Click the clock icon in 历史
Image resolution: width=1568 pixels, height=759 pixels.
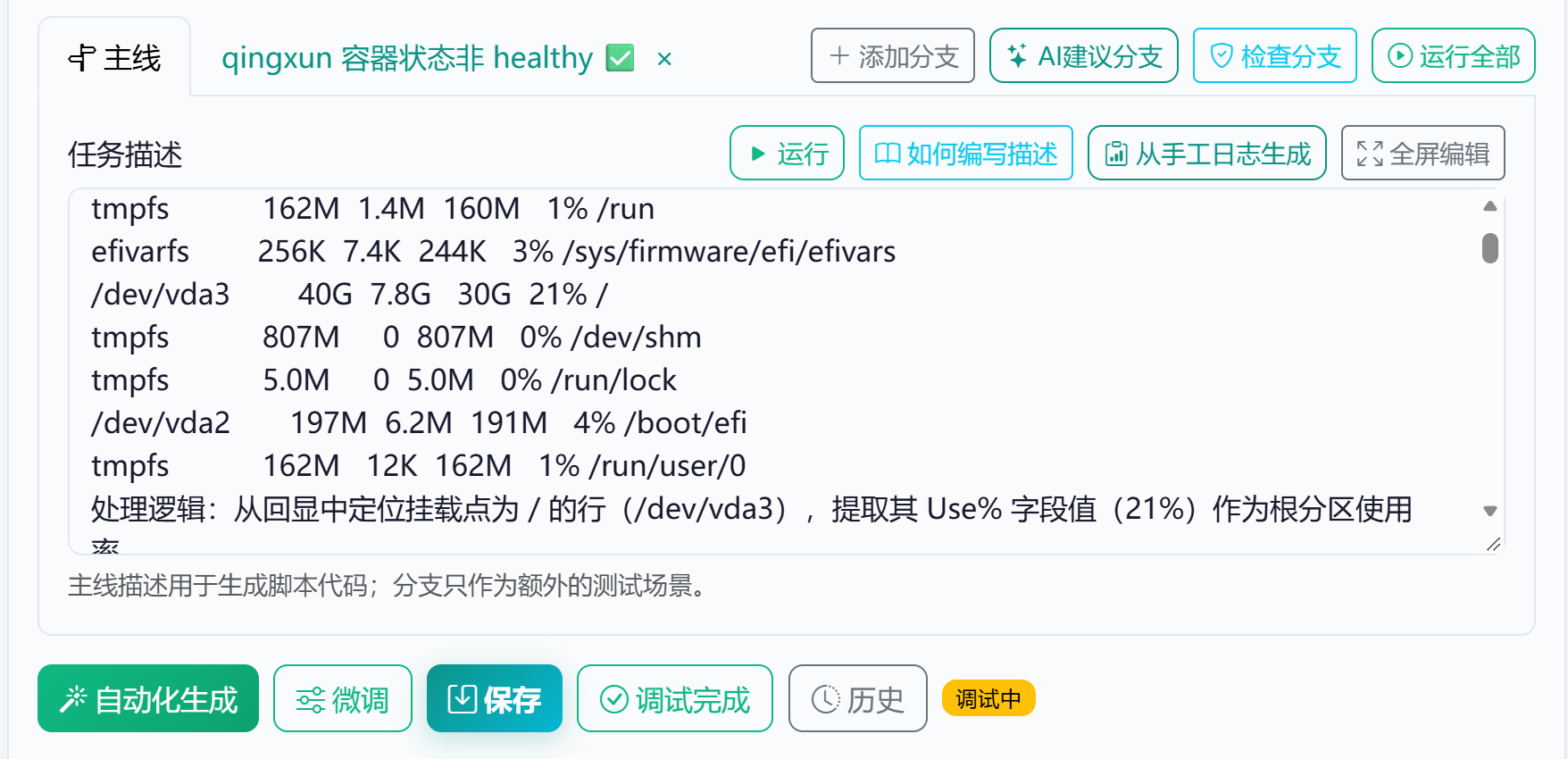tap(826, 699)
